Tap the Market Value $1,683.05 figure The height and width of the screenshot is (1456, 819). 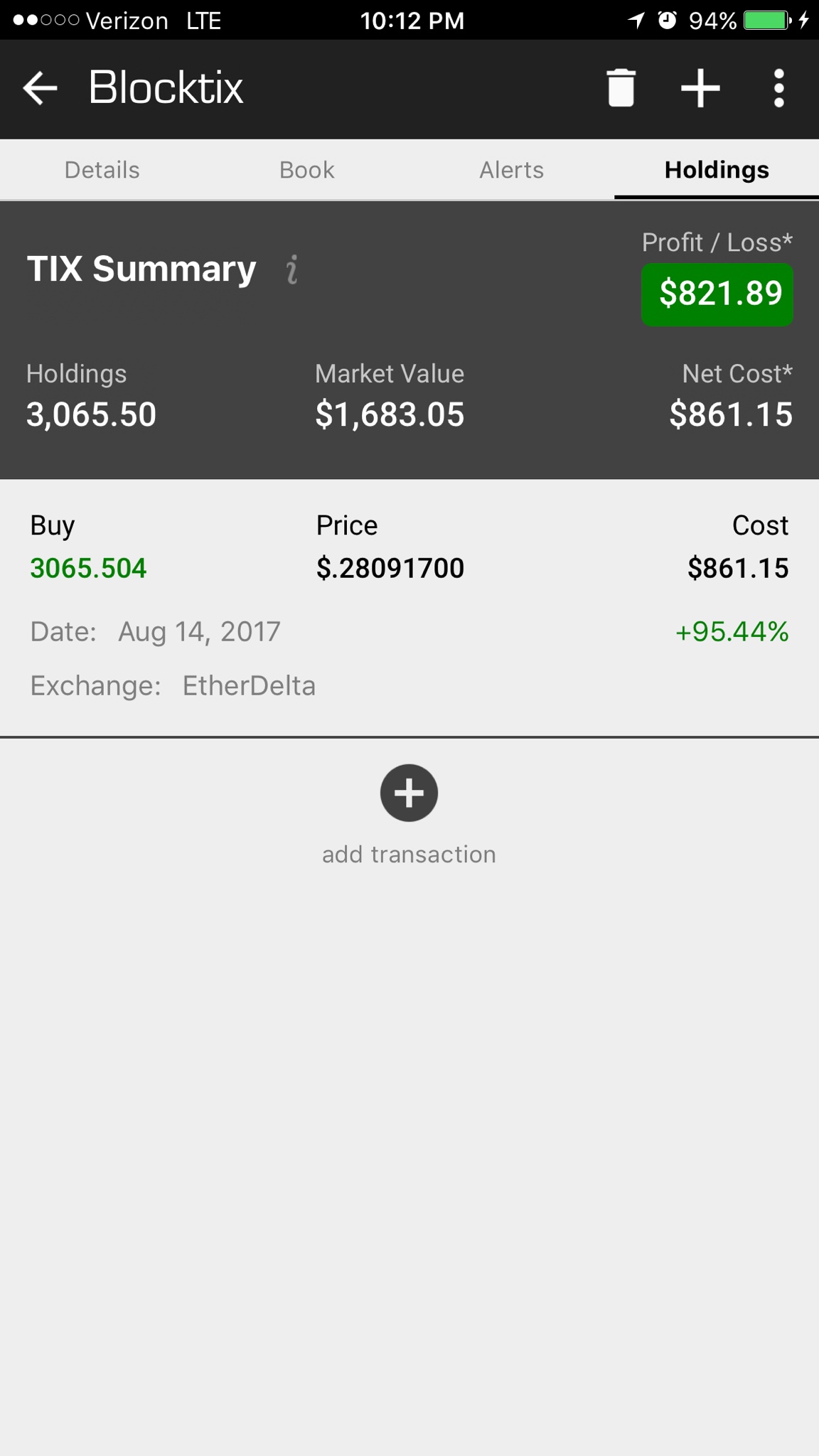point(390,414)
